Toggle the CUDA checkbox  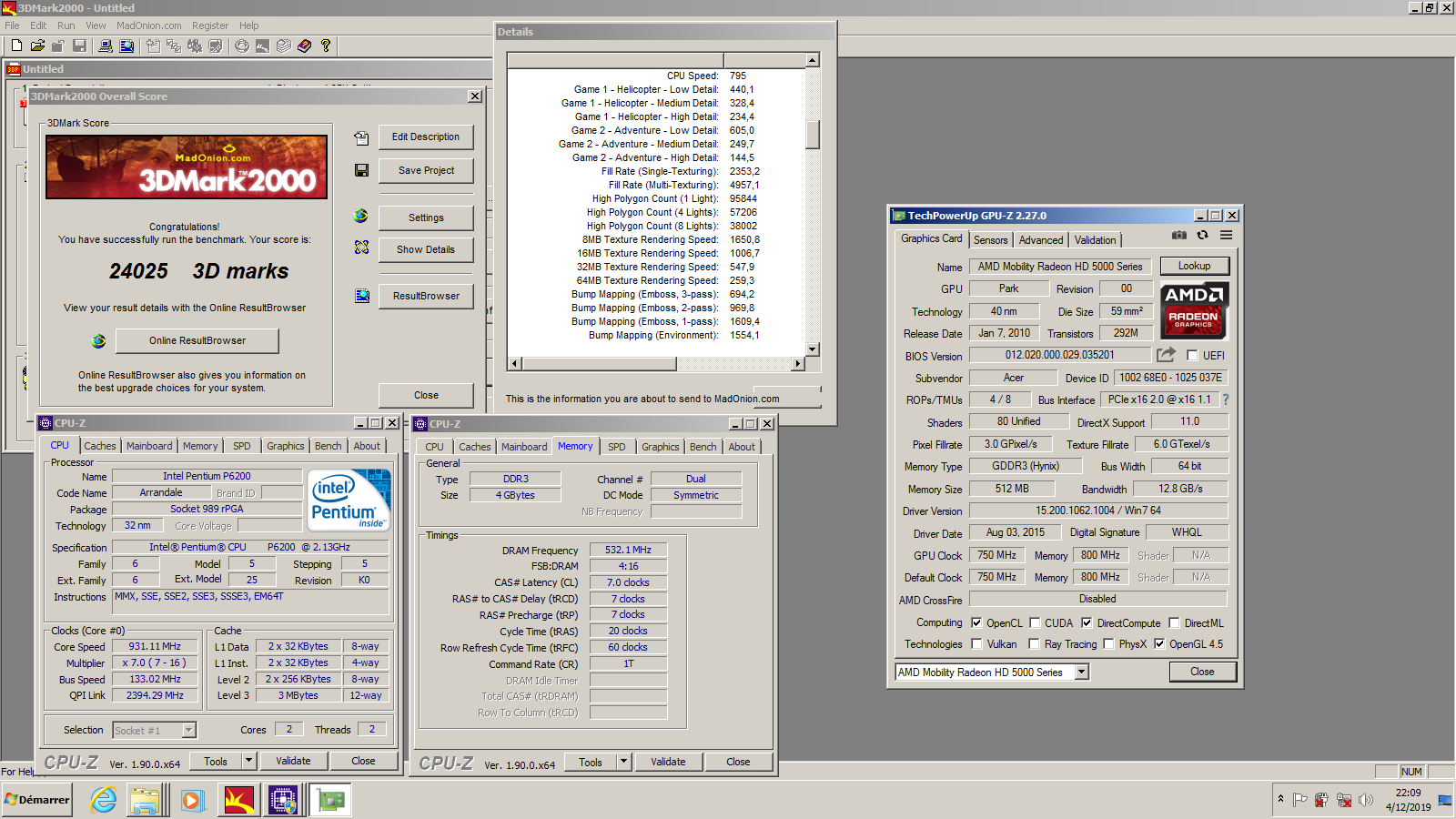pyautogui.click(x=1035, y=623)
